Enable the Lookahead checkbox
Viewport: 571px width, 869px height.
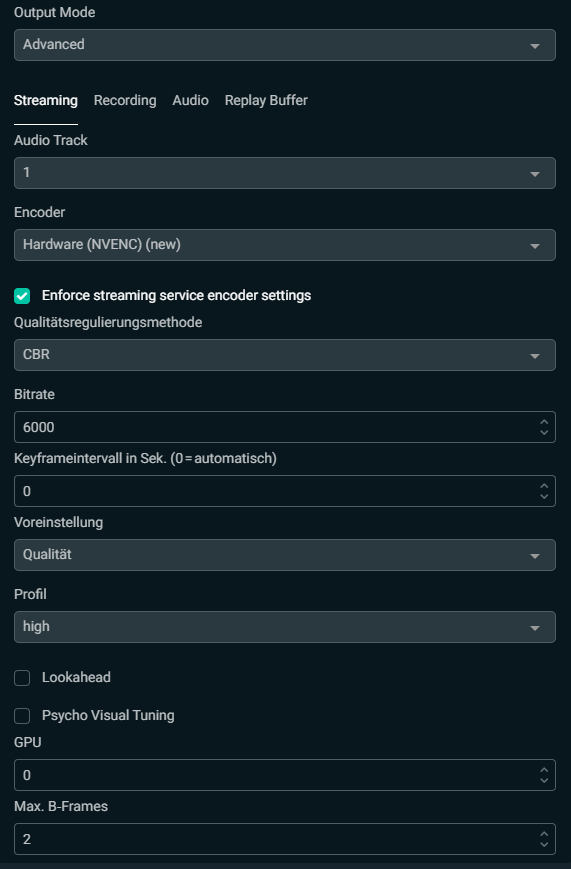22,678
